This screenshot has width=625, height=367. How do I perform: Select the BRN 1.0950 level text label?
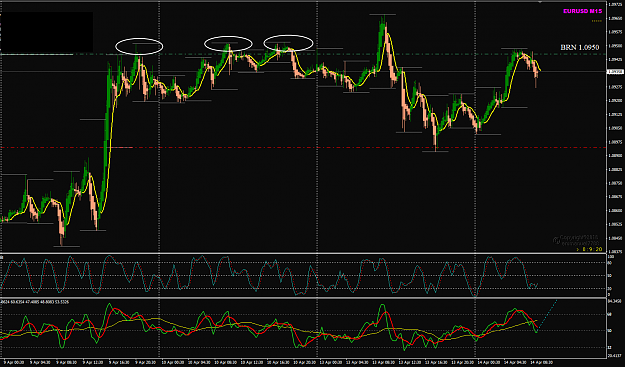[x=580, y=47]
